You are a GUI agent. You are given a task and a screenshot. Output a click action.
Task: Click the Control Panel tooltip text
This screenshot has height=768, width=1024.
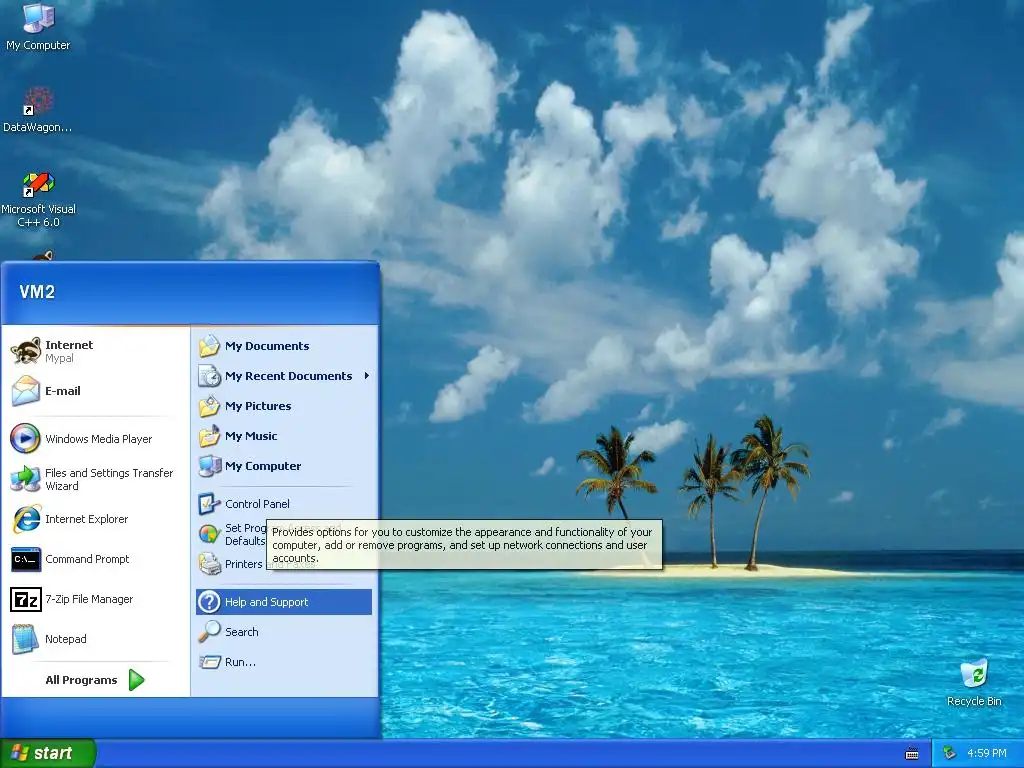(464, 545)
